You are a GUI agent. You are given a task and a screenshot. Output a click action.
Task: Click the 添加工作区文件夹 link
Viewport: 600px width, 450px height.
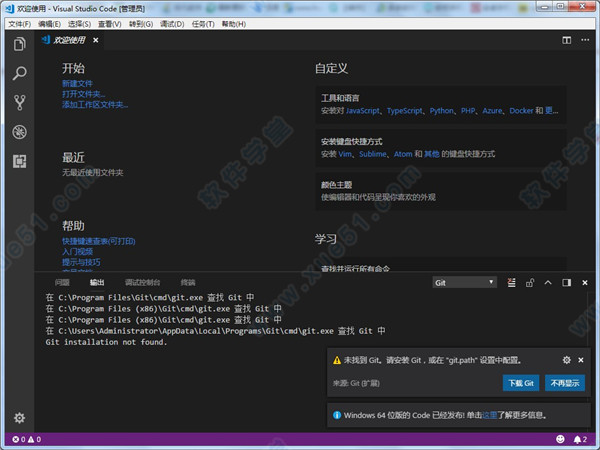coord(95,104)
